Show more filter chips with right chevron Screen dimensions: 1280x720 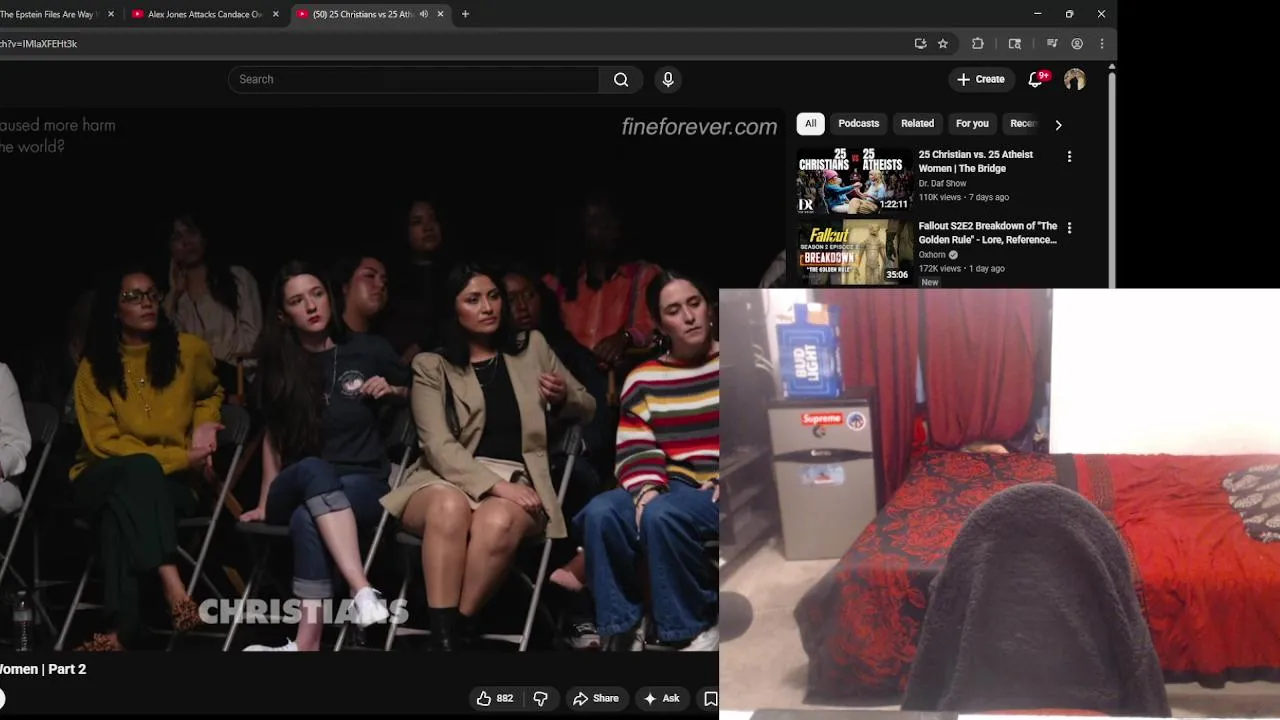point(1058,124)
